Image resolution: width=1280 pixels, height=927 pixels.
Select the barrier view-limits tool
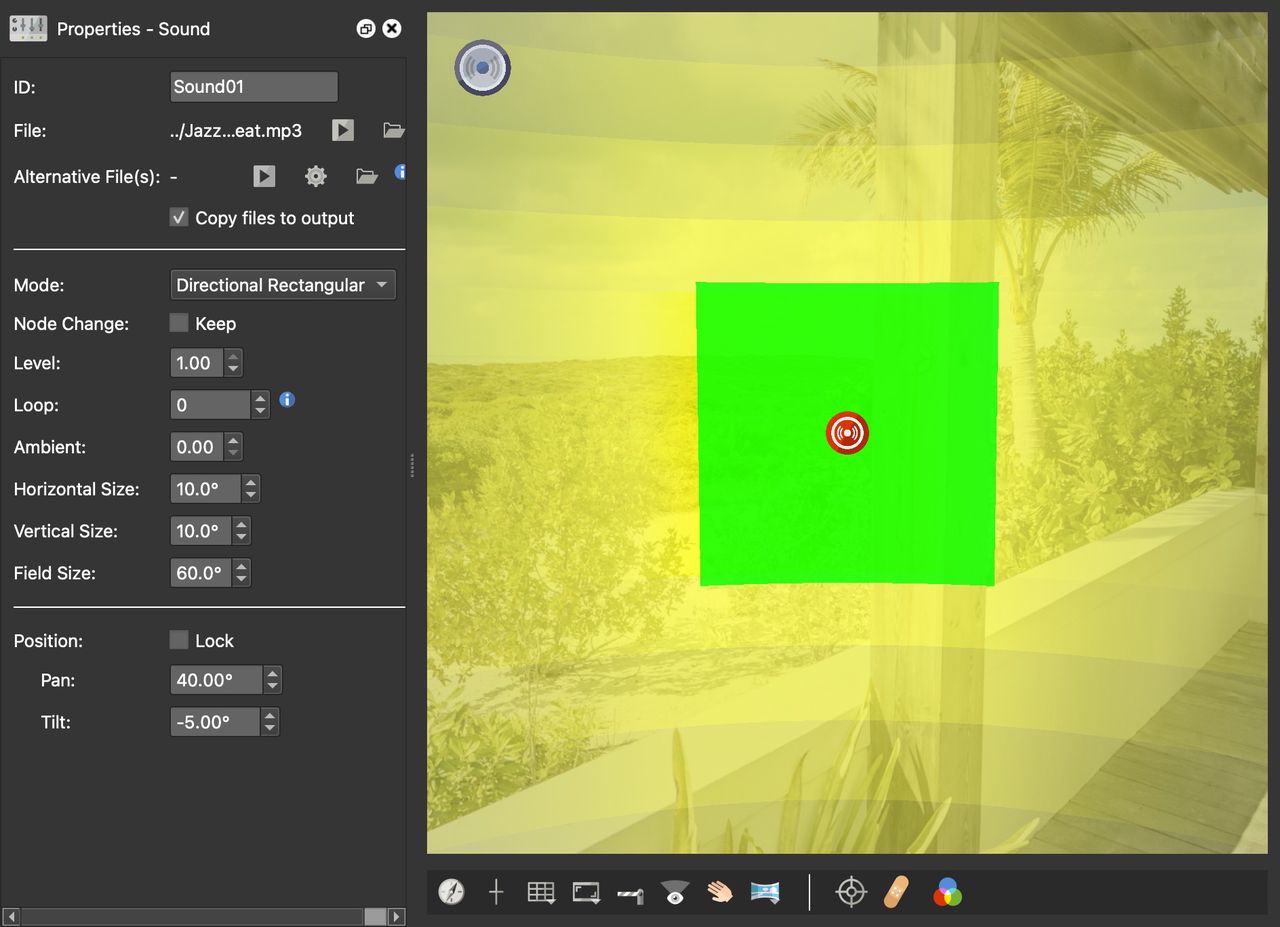631,894
